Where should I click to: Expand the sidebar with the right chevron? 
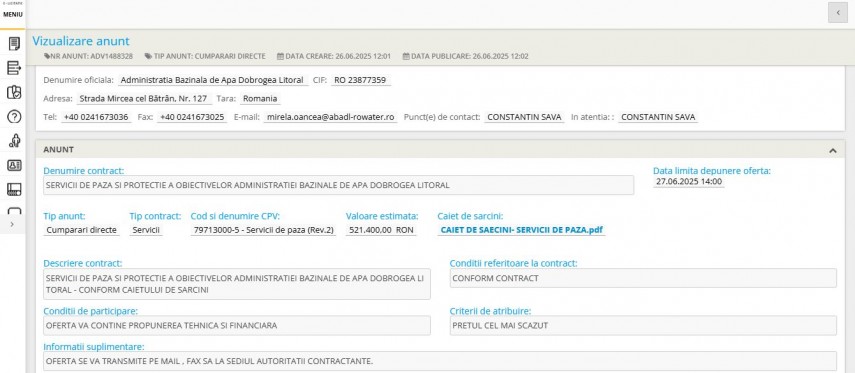[x=12, y=224]
